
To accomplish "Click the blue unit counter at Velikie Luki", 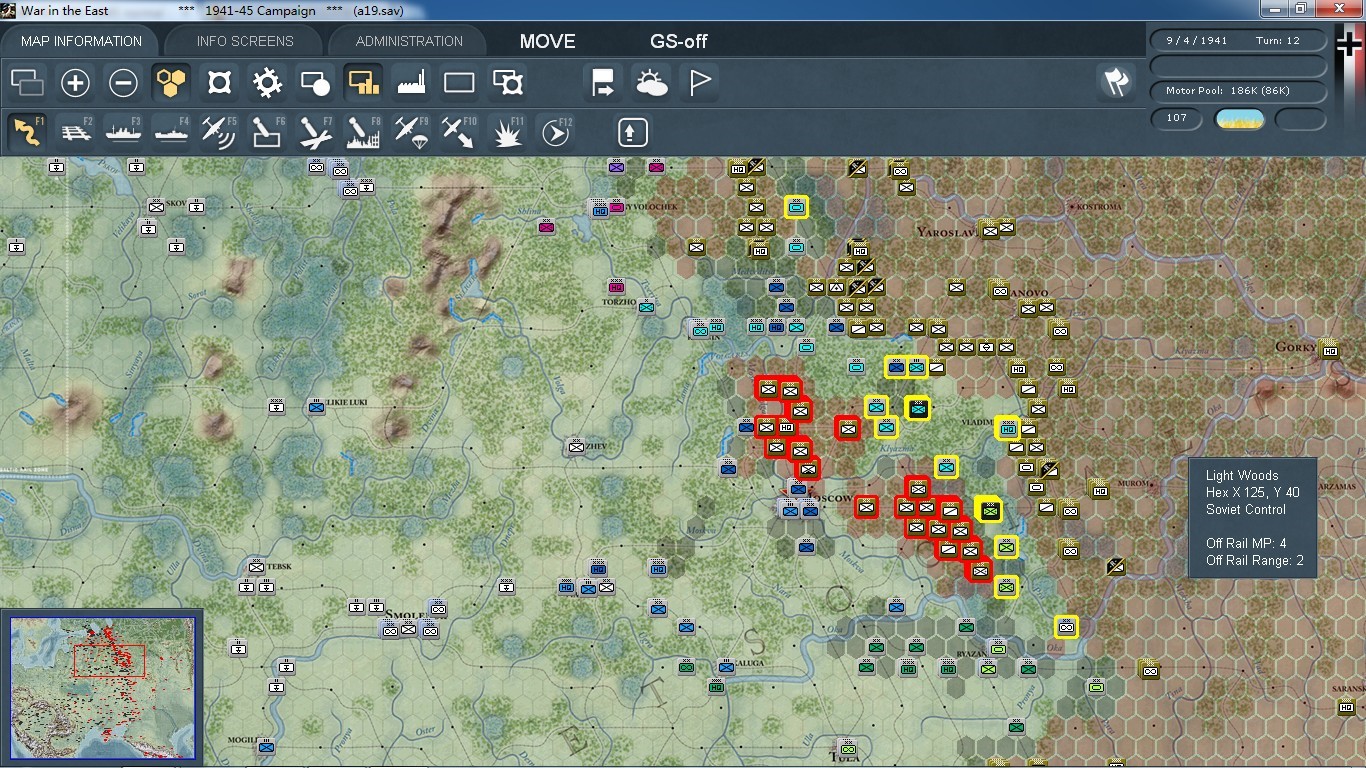I will pyautogui.click(x=317, y=407).
